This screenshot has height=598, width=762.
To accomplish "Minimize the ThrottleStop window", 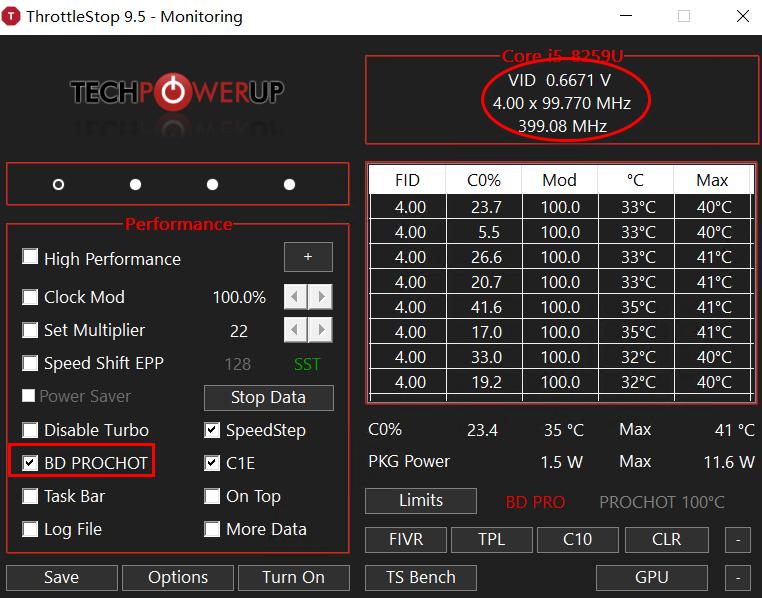I will (626, 16).
